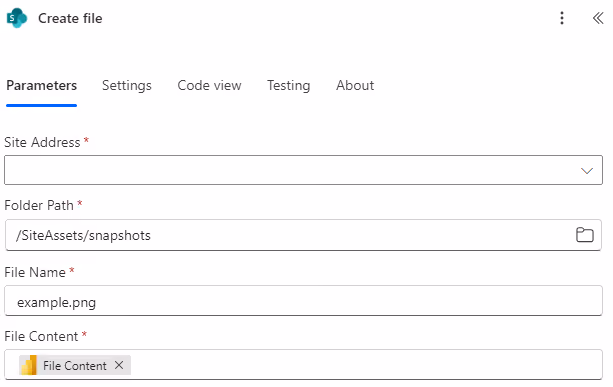The width and height of the screenshot is (613, 387).
Task: Click the Create file title text
Action: point(70,18)
